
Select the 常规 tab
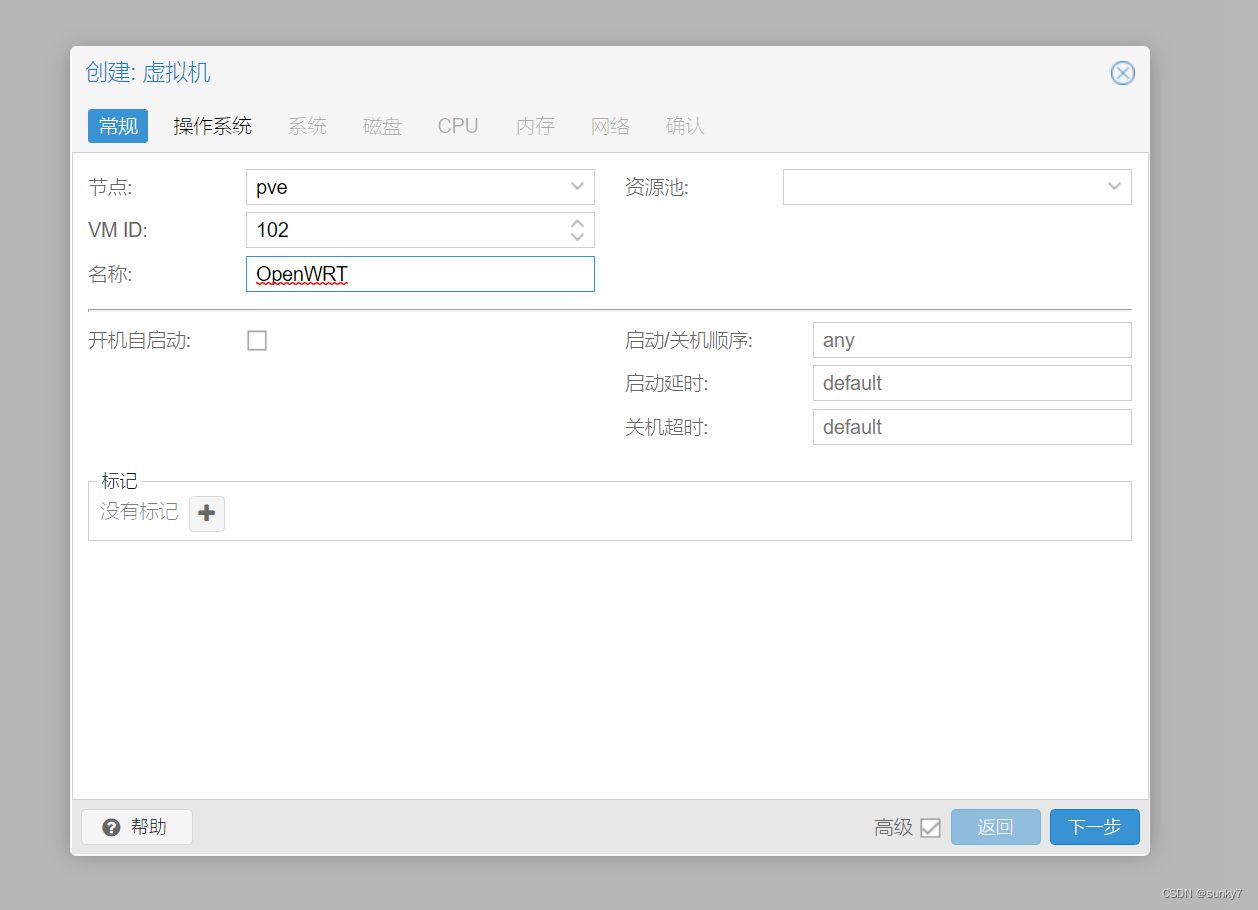(x=117, y=126)
